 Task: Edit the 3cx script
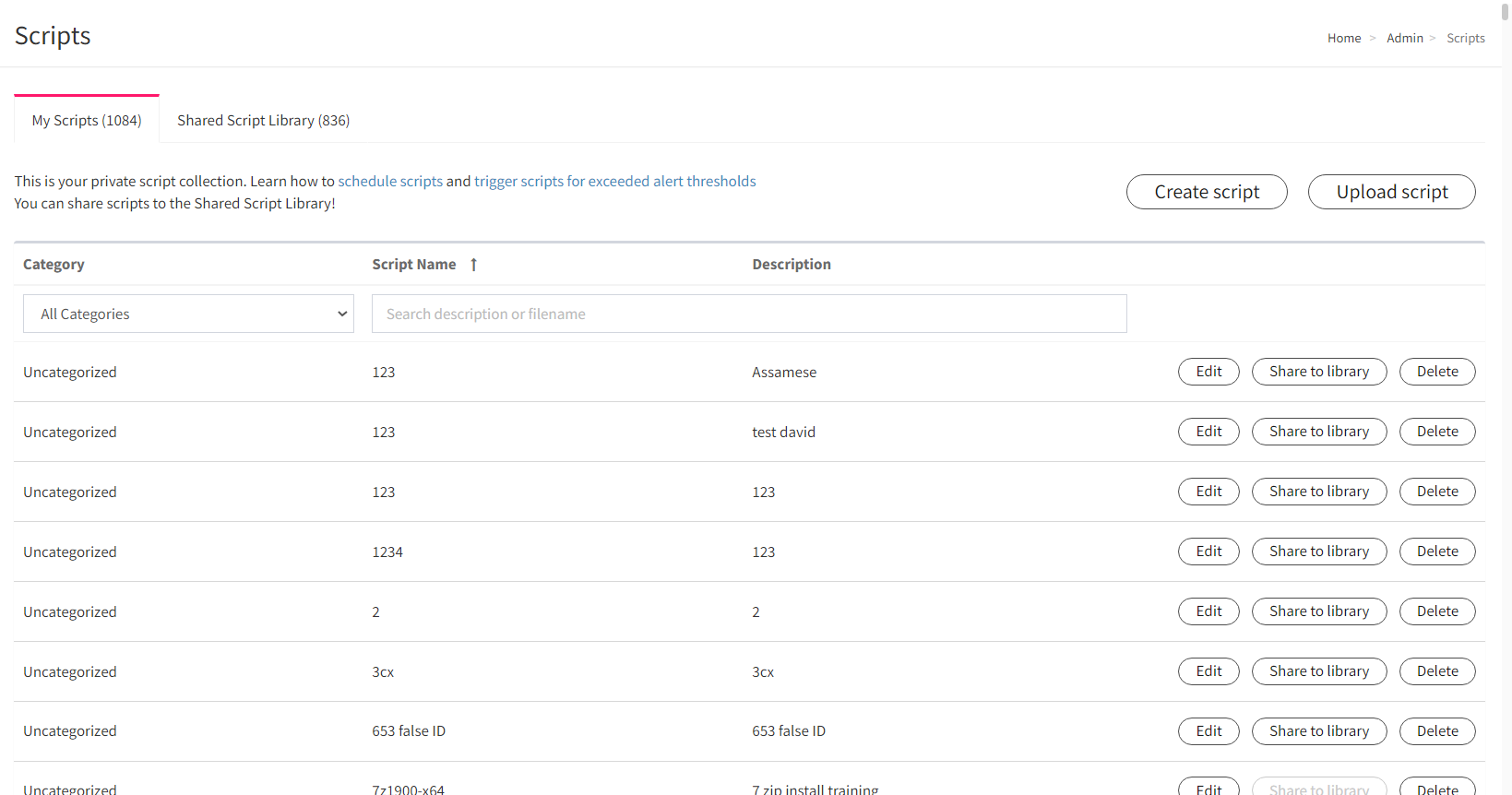tap(1208, 671)
